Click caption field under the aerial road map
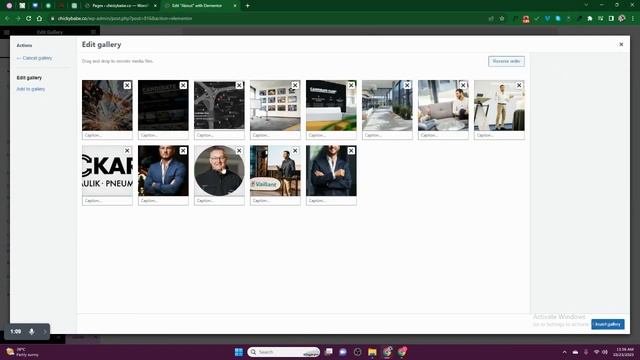This screenshot has height=360, width=640. coord(219,135)
